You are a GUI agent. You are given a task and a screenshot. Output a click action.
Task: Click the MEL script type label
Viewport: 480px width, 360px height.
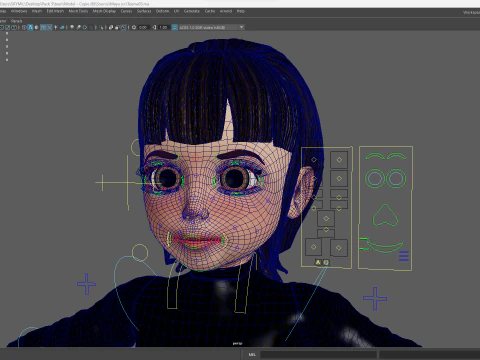coord(252,354)
